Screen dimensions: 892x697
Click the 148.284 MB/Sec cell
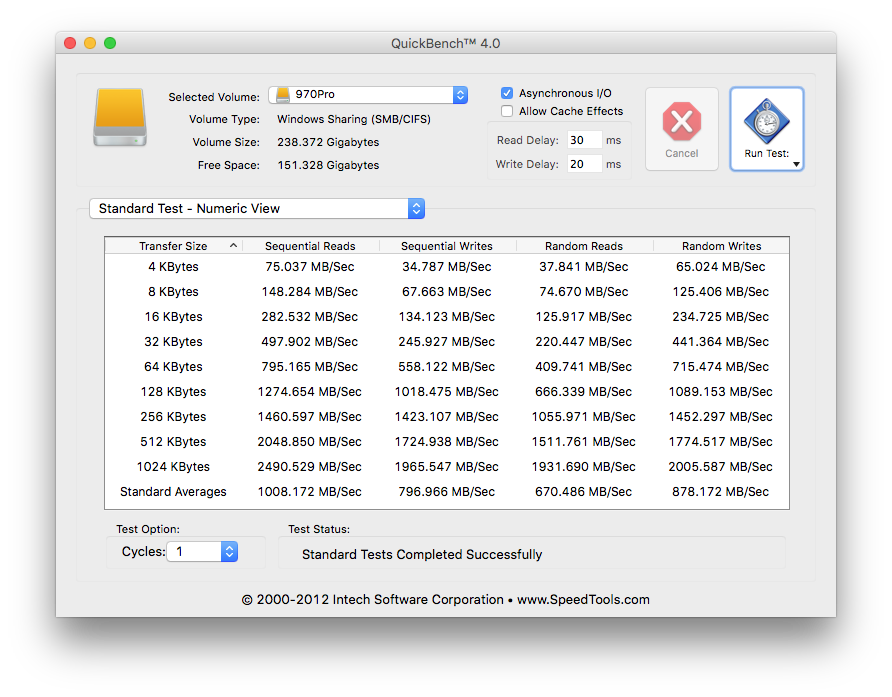pyautogui.click(x=310, y=291)
